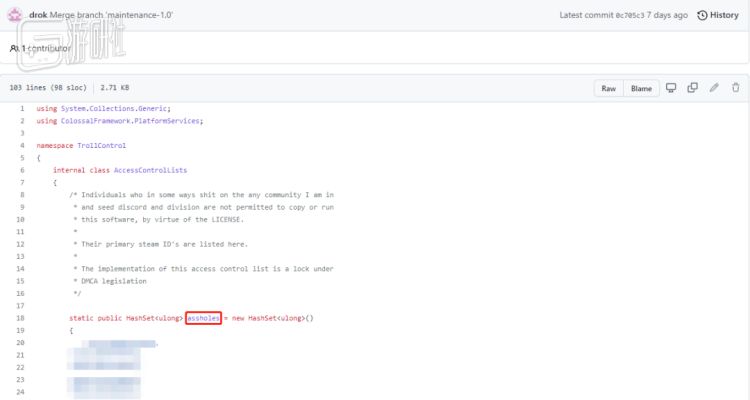Screen dimensions: 750x400
Task: Click the Blame button
Action: 641,89
